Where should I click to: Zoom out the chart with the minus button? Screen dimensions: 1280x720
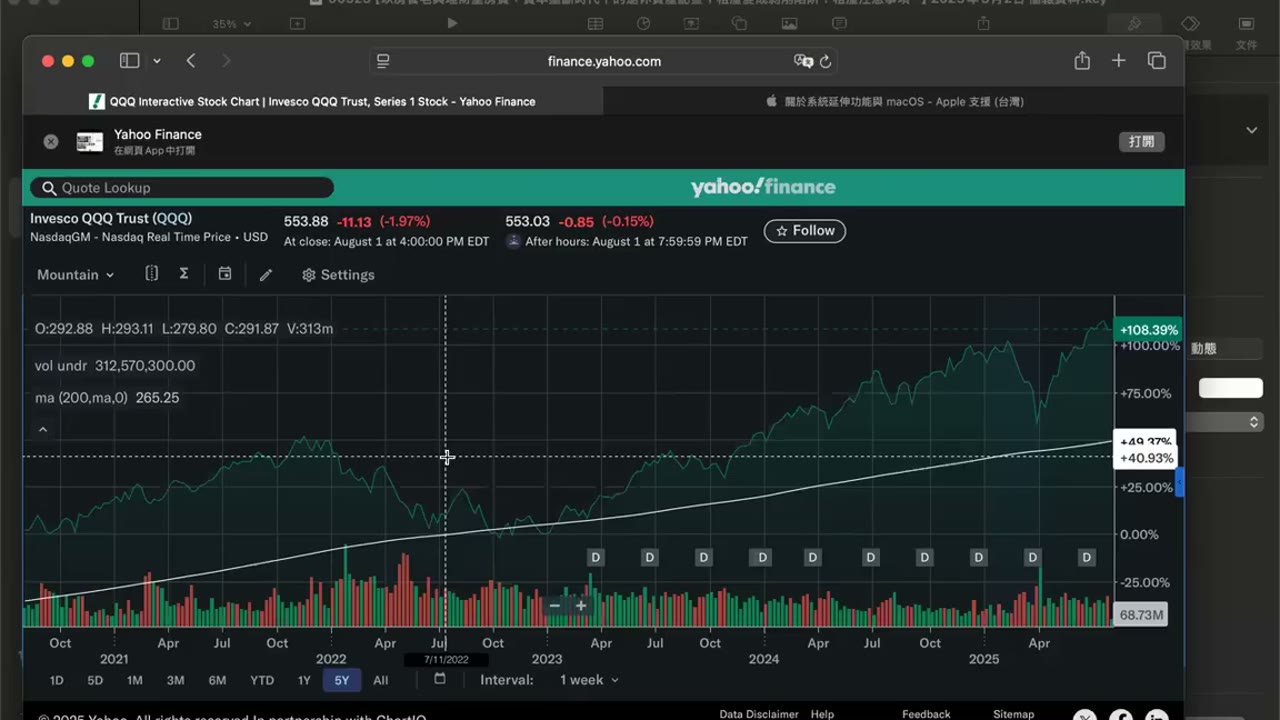(x=555, y=605)
